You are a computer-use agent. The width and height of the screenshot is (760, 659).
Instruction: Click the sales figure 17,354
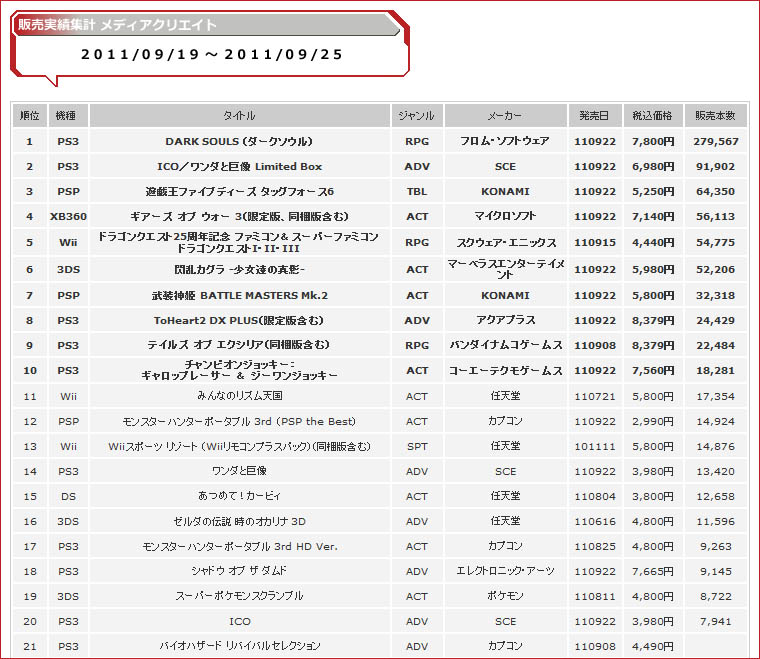click(x=716, y=396)
